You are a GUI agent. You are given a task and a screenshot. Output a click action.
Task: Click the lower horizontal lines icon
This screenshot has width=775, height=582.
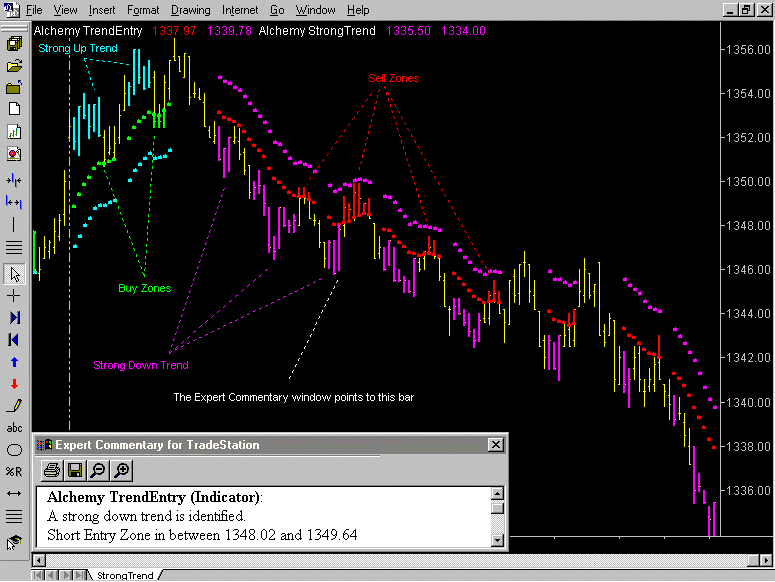click(x=14, y=517)
